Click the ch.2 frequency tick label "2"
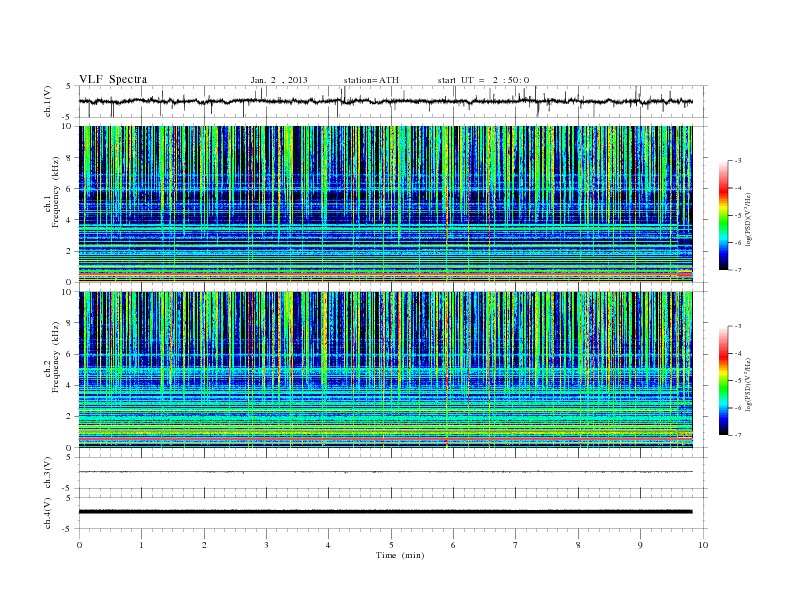Viewport: 792px width, 612px height. click(x=70, y=417)
